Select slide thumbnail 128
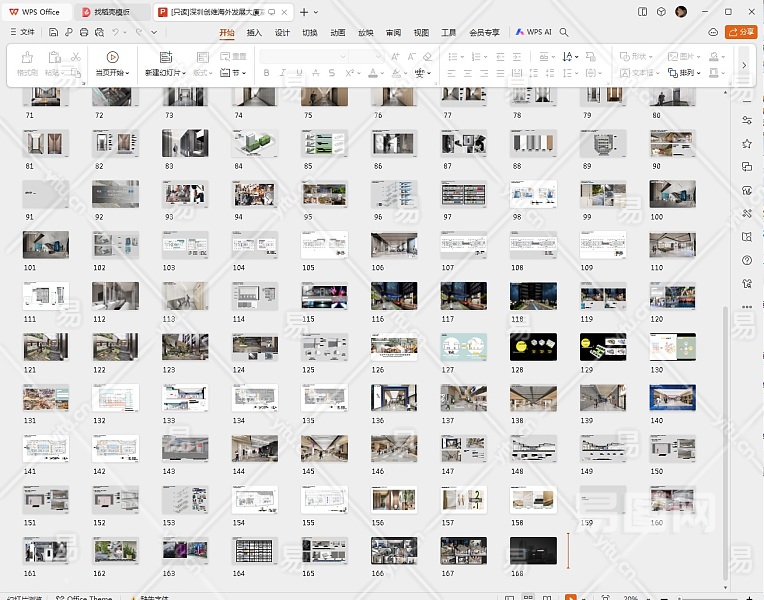Image resolution: width=764 pixels, height=600 pixels. pos(533,347)
